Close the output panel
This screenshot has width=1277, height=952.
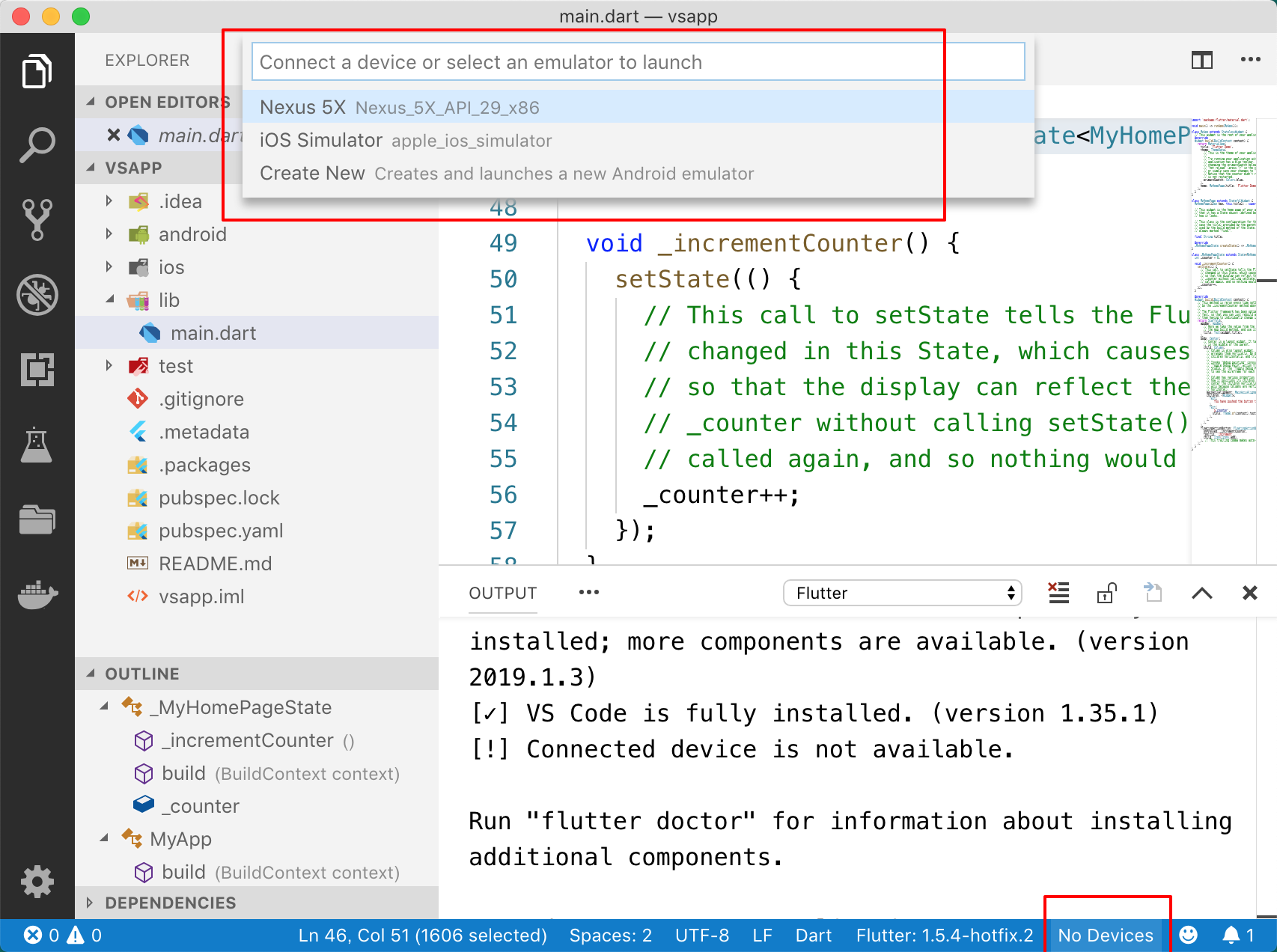[x=1249, y=593]
